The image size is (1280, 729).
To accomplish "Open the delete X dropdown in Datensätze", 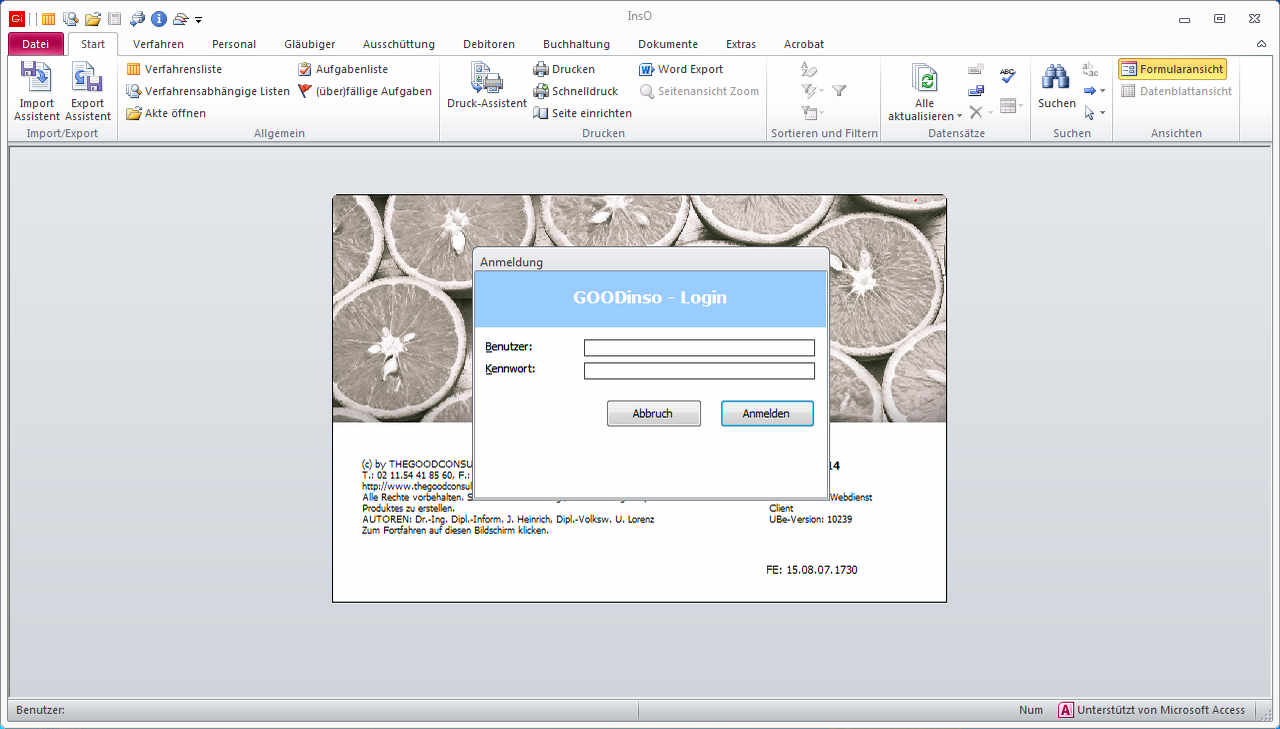I will (x=991, y=113).
